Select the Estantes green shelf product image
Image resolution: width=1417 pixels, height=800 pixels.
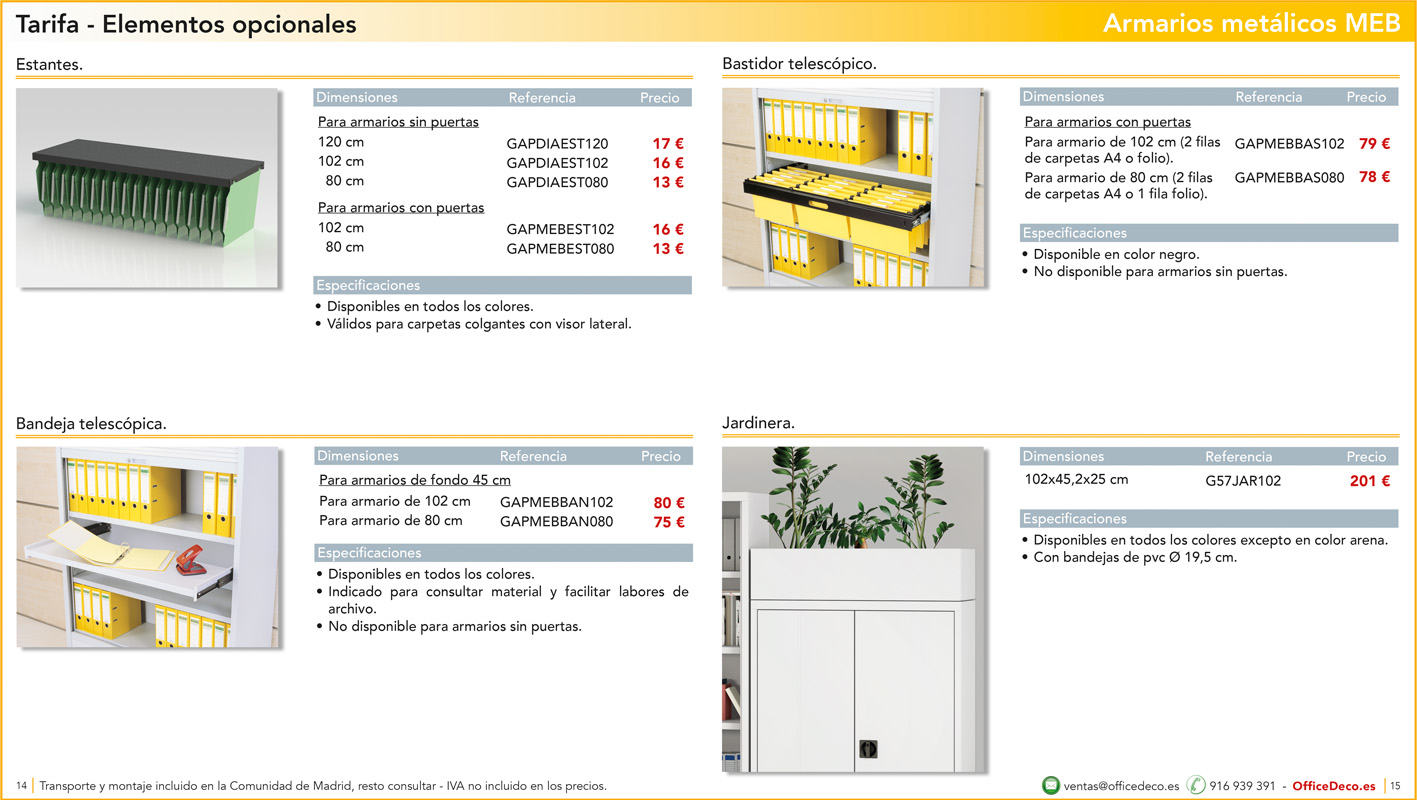tap(147, 188)
